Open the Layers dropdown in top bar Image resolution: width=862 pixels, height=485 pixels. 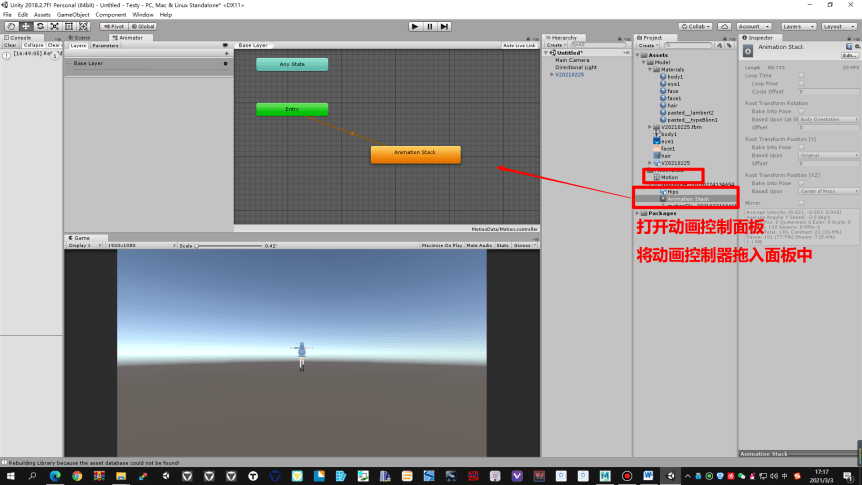point(798,26)
